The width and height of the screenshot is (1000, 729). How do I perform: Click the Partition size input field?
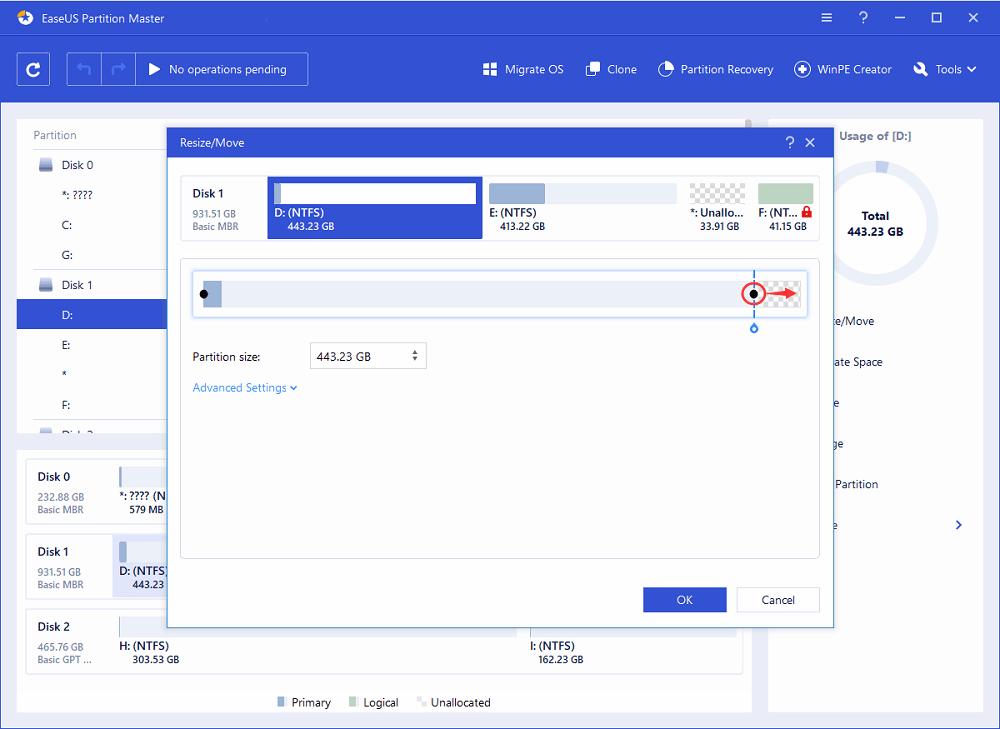368,356
